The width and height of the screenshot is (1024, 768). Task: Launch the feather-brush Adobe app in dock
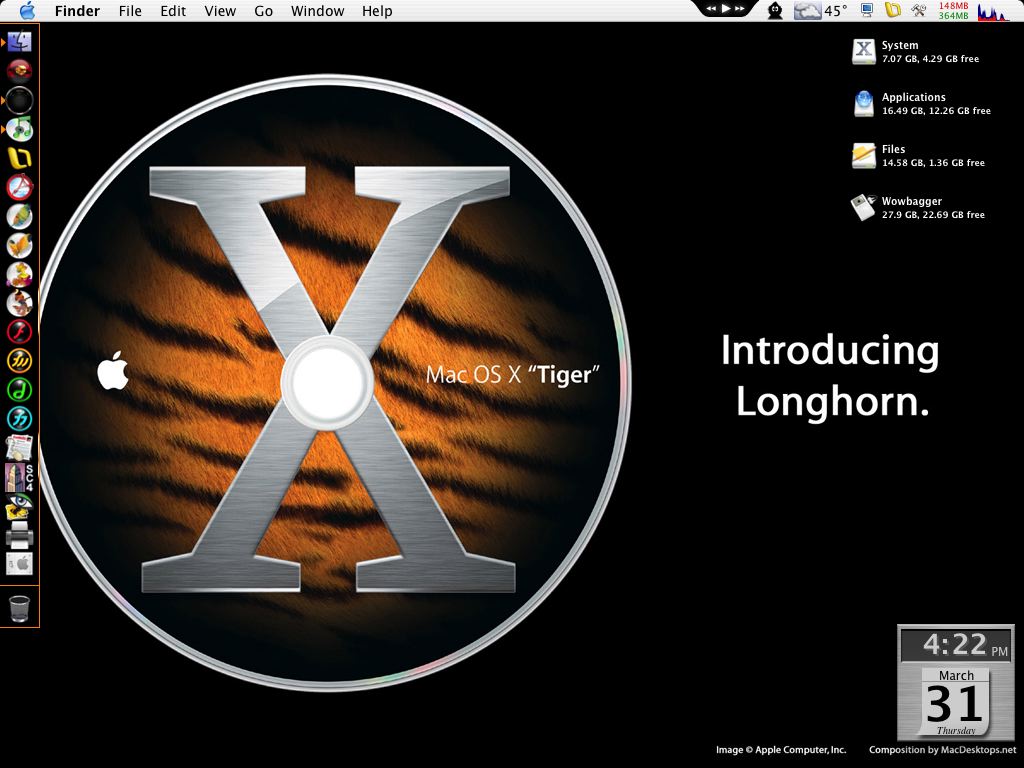pos(20,216)
